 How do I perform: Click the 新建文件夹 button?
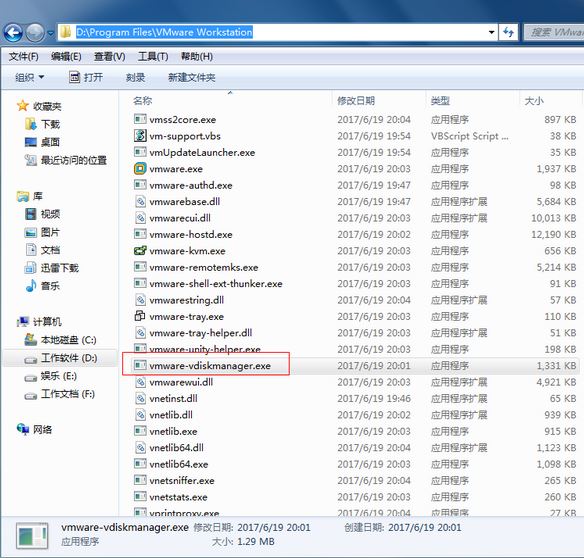(x=191, y=77)
